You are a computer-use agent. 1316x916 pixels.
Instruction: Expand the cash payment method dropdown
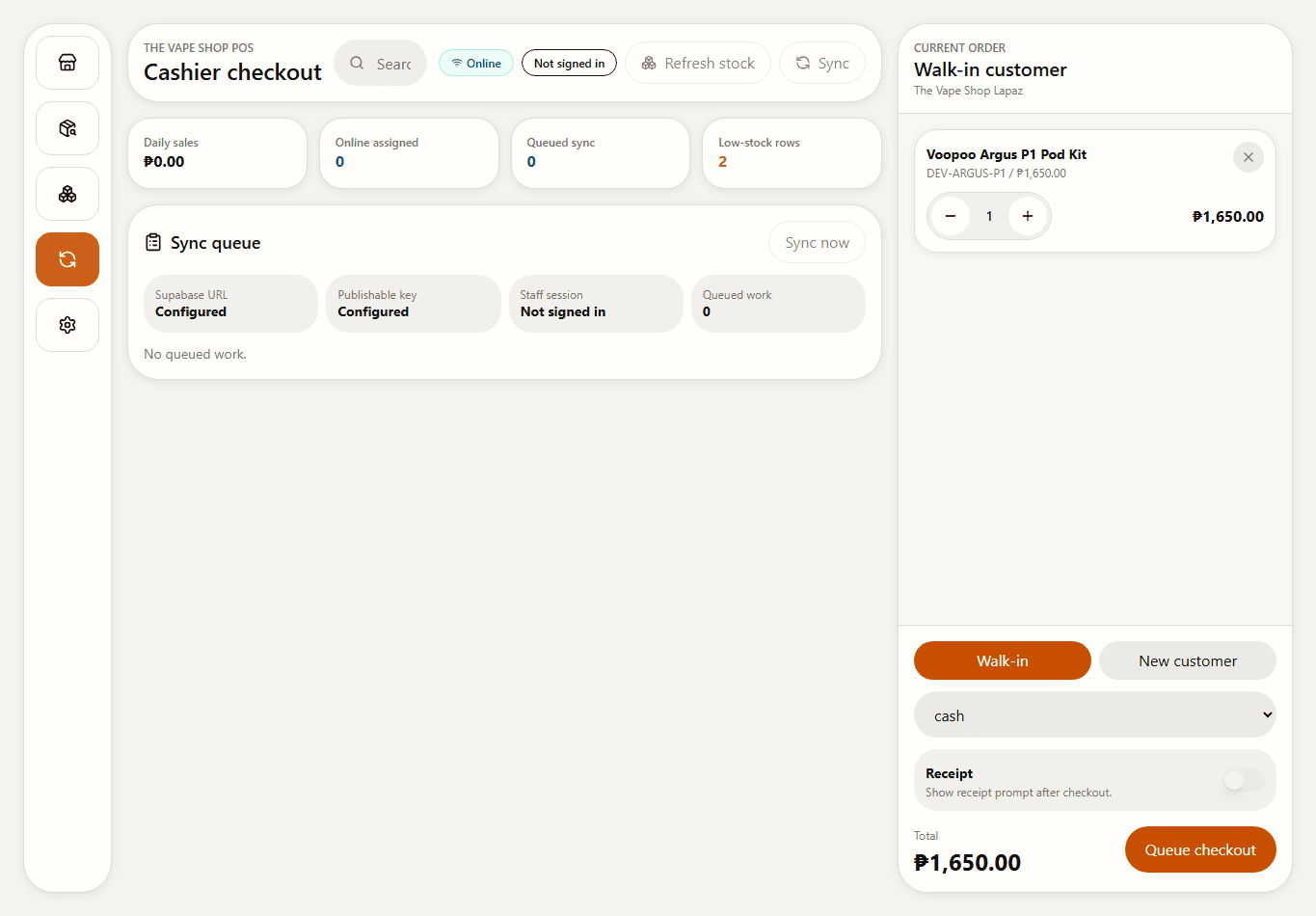click(x=1095, y=714)
